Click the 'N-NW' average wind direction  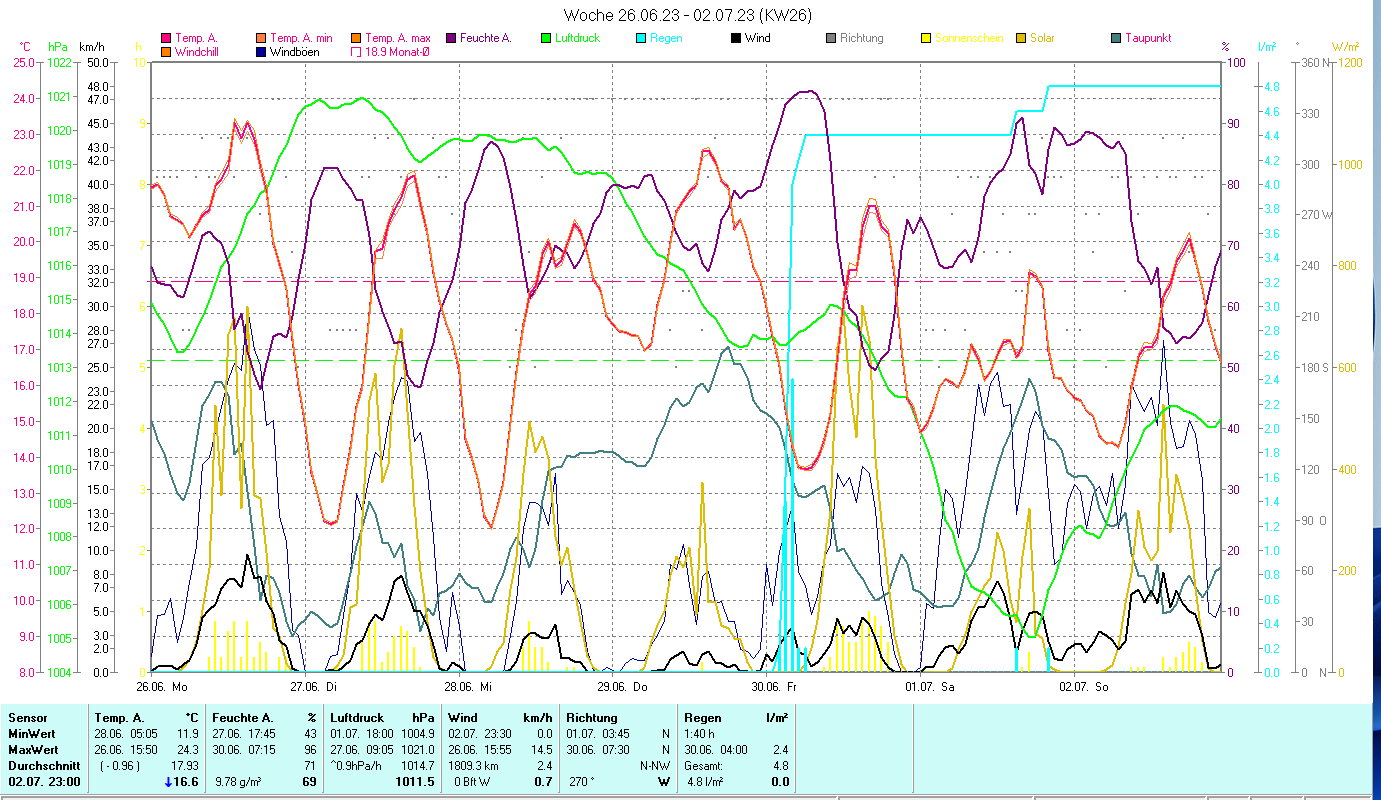[x=655, y=766]
